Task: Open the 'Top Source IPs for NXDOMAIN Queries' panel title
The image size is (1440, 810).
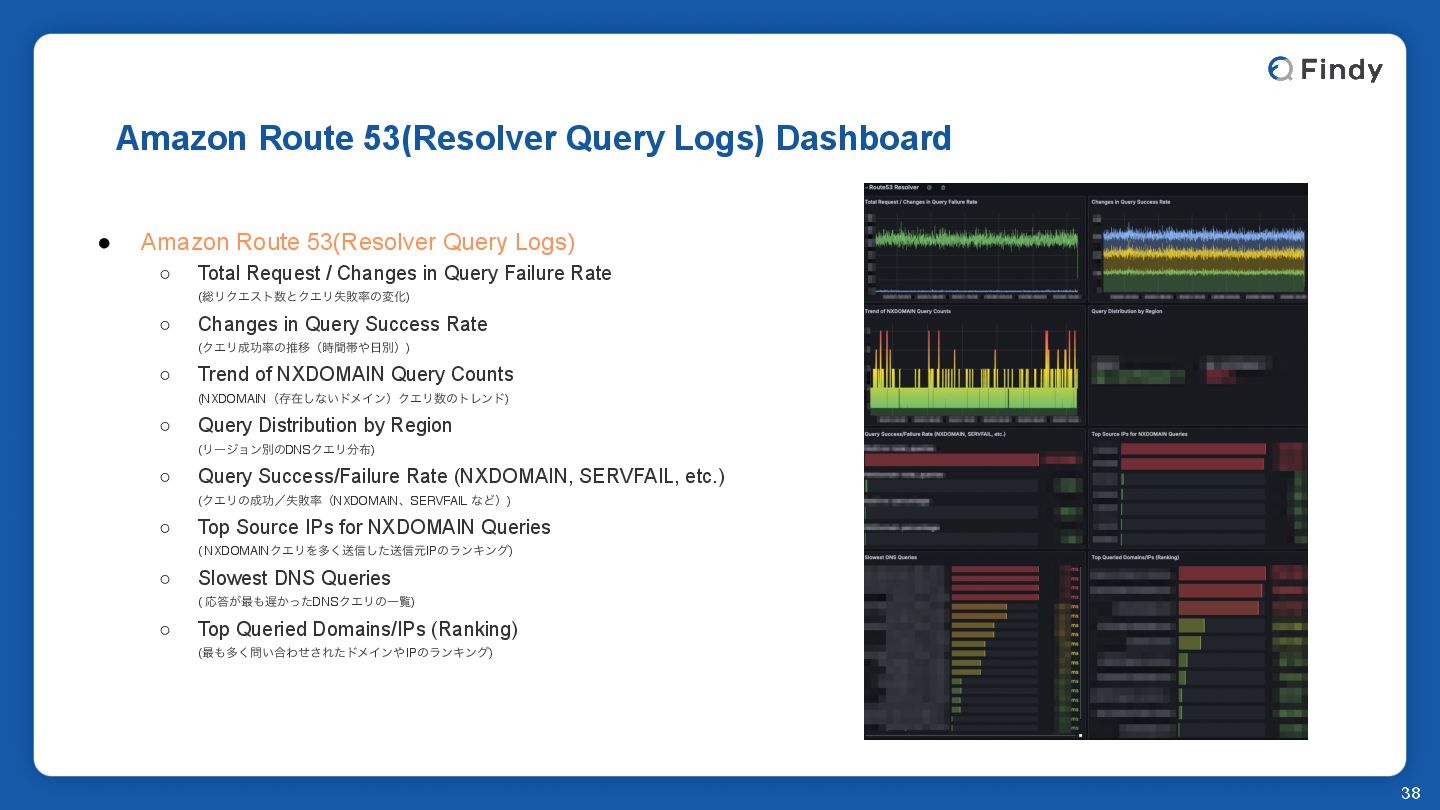Action: 1139,434
